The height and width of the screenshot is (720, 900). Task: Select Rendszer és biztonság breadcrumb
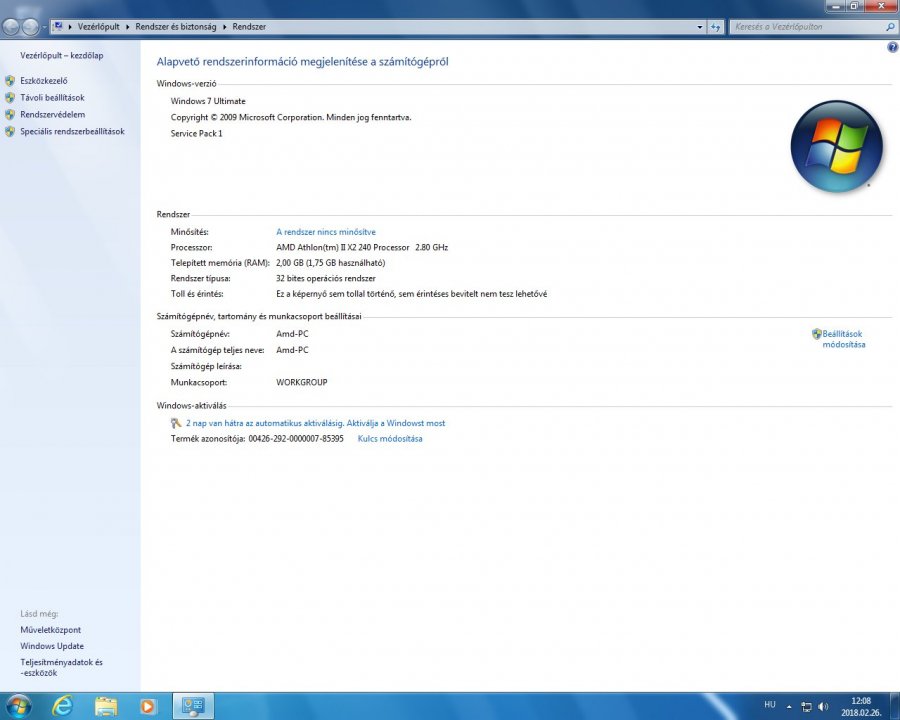pyautogui.click(x=176, y=26)
